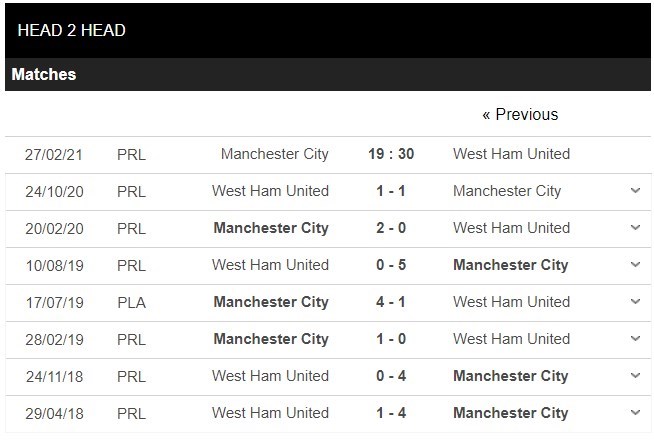The width and height of the screenshot is (654, 441).
Task: Select Manchester City in the 27/02/21 row
Action: click(274, 154)
